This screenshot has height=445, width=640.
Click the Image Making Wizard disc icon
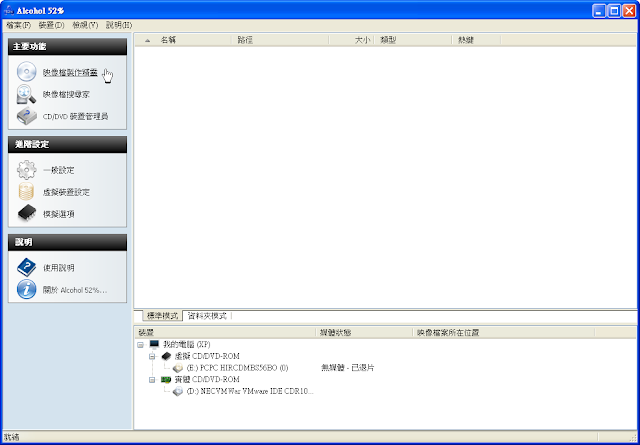tap(27, 72)
